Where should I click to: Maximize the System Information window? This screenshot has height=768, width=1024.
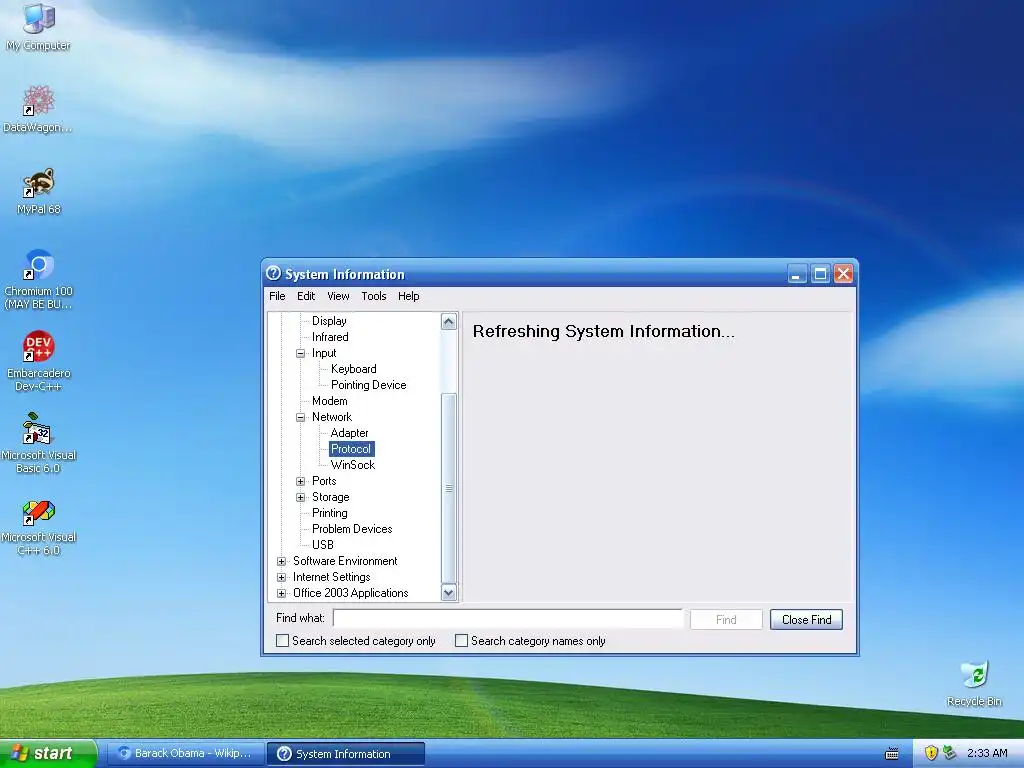(x=820, y=274)
